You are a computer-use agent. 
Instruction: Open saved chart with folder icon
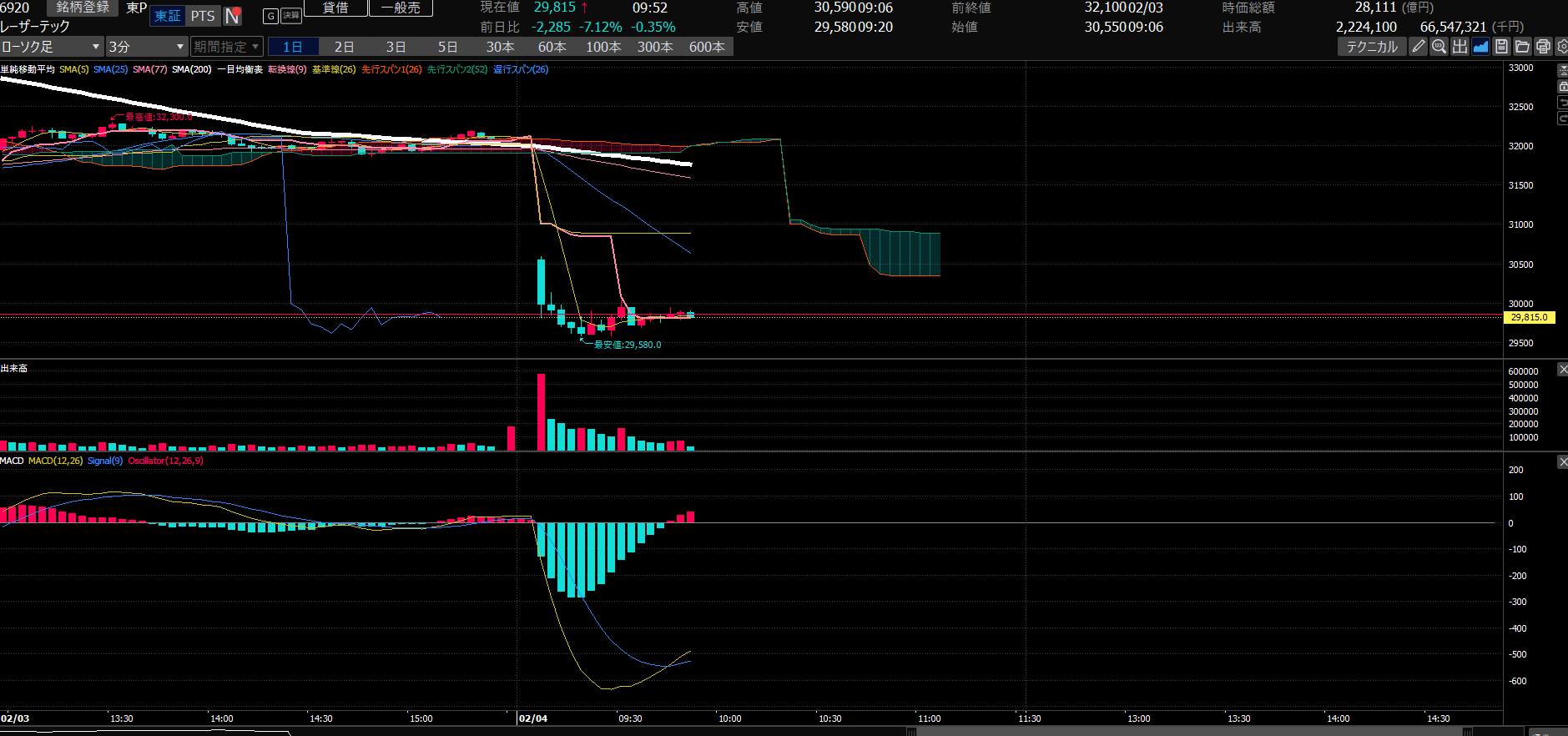[1522, 47]
